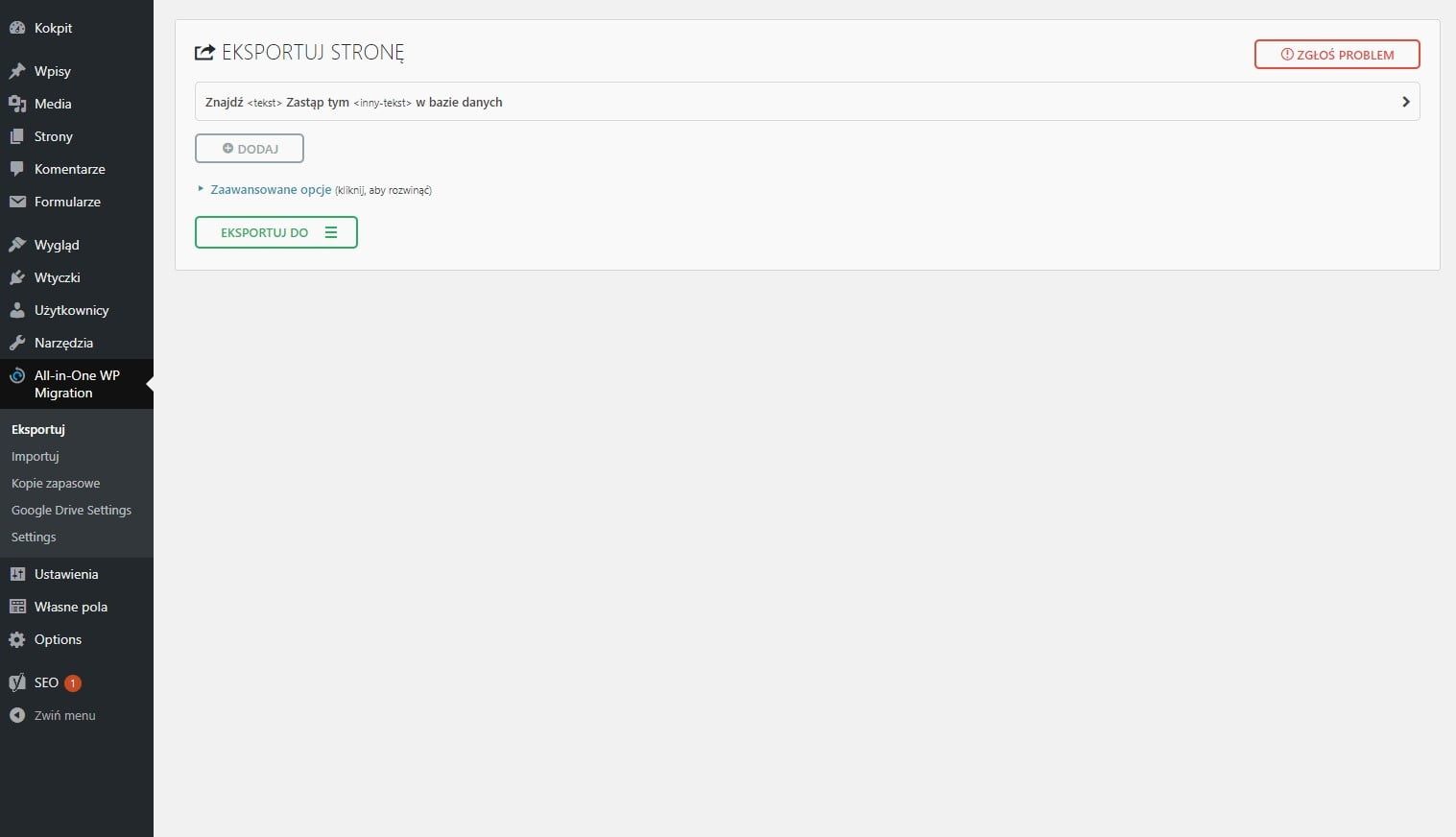1456x837 pixels.
Task: Click the Narzędzia wrench icon
Action: pos(17,343)
